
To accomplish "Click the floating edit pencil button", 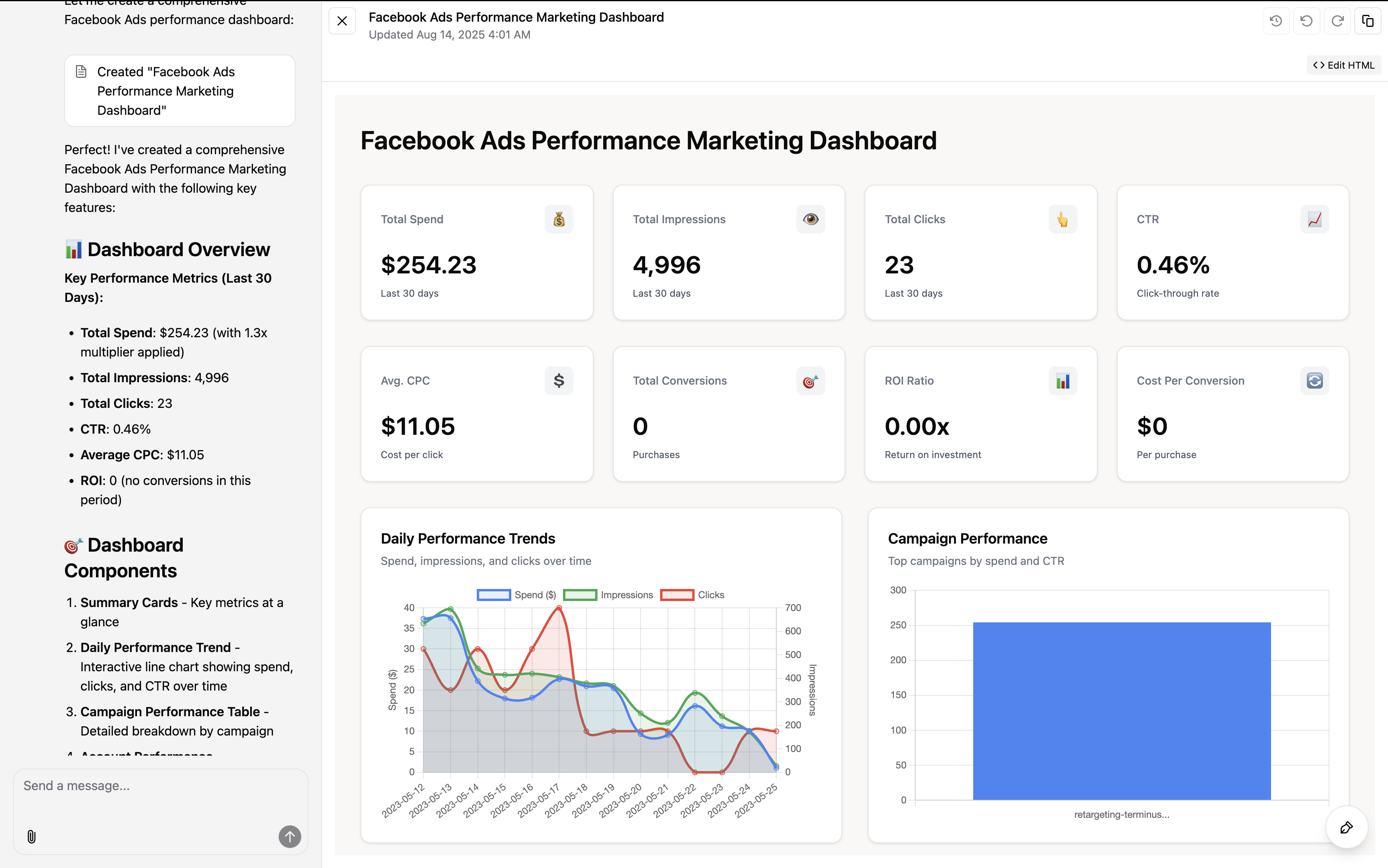I will coord(1346,827).
